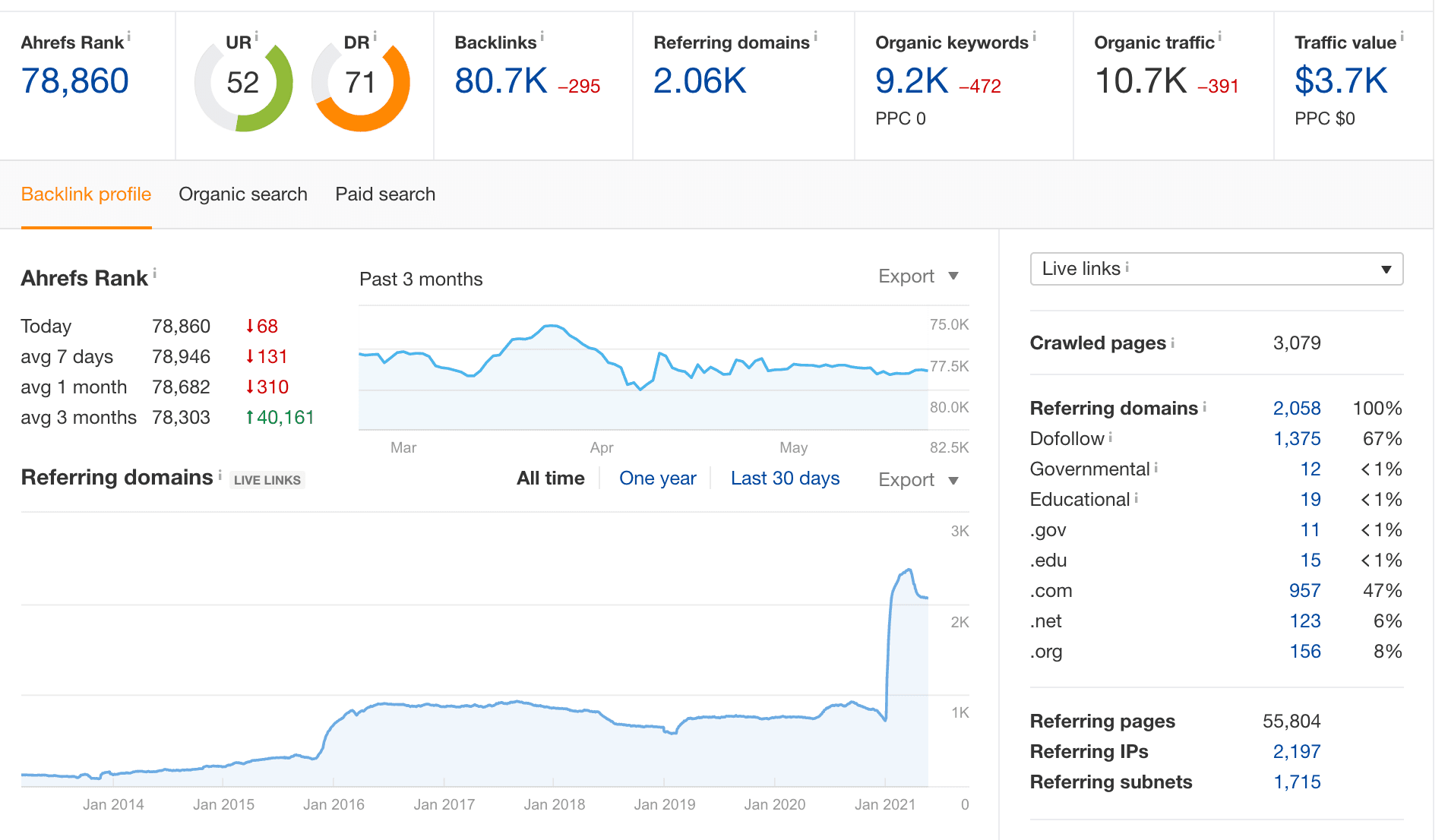The width and height of the screenshot is (1448, 840).
Task: Select the Last 30 days range
Action: pyautogui.click(x=785, y=478)
